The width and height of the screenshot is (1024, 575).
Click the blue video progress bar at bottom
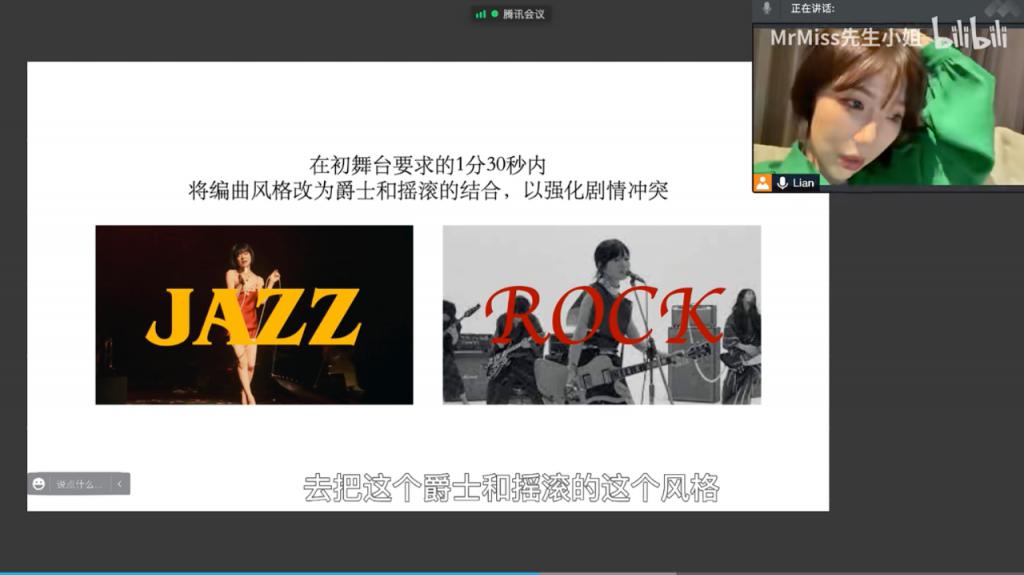[270, 573]
